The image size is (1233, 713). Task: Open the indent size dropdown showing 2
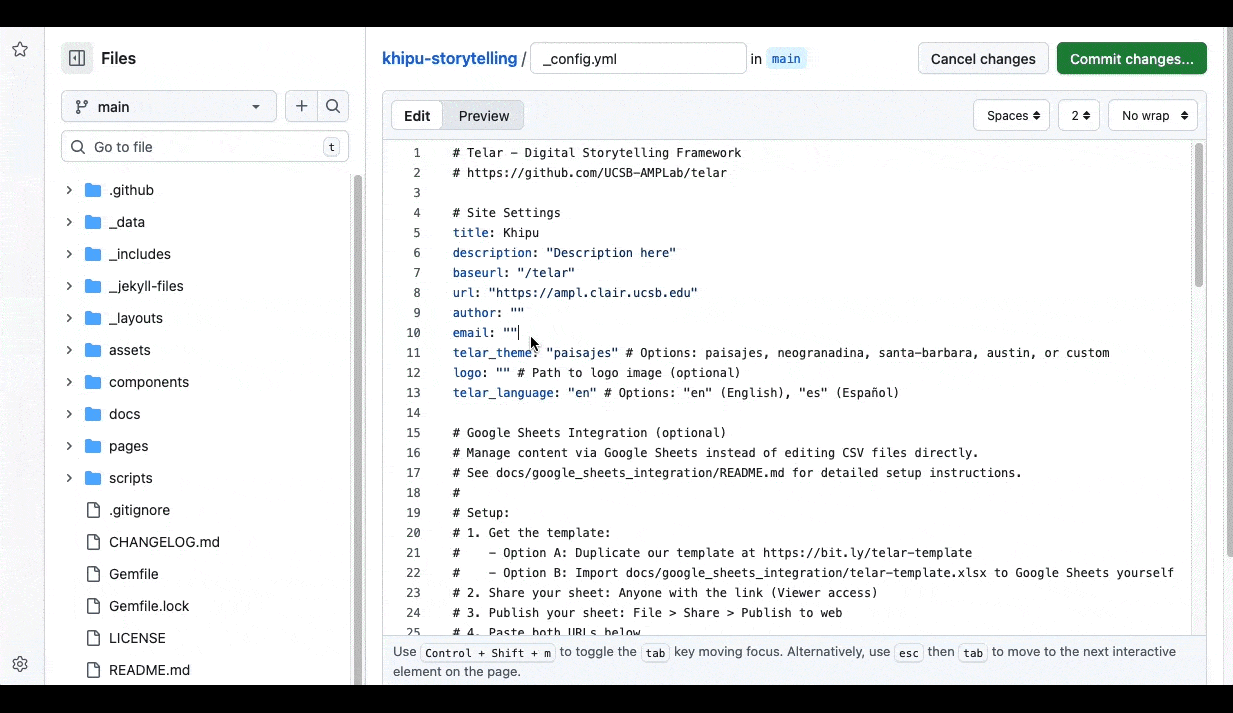[x=1078, y=115]
